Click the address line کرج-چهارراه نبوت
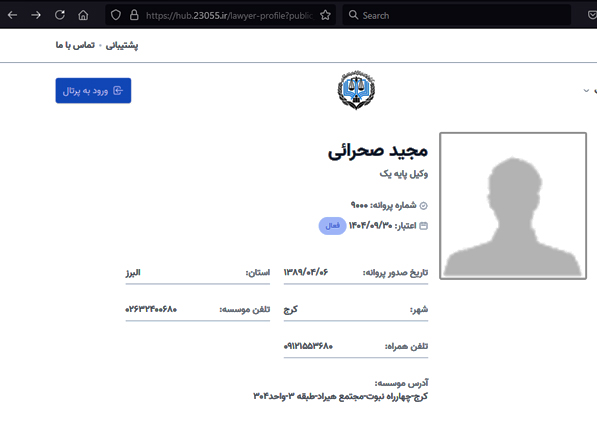597x429 pixels. (340, 397)
